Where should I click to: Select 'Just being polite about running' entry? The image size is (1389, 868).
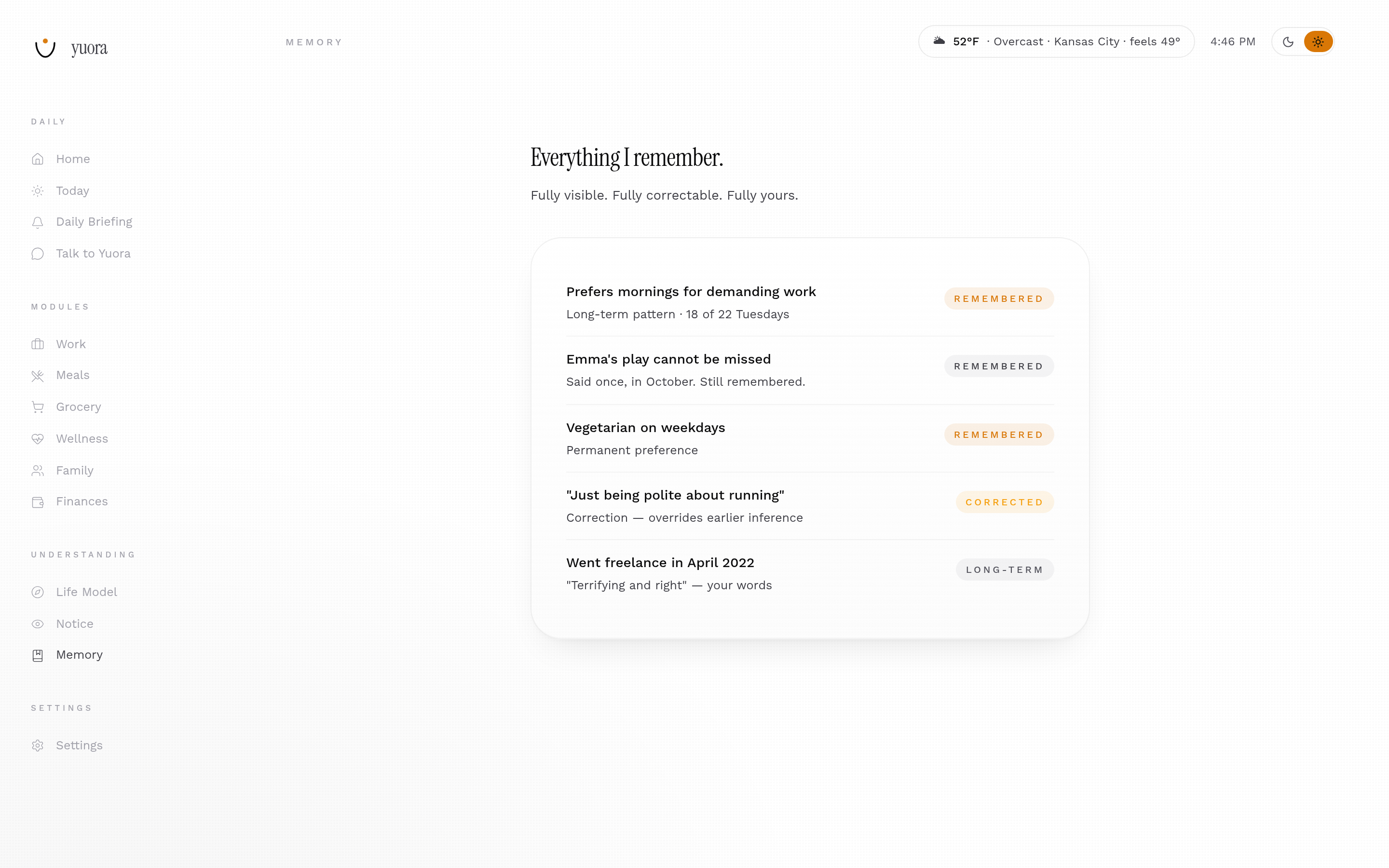[x=810, y=506]
